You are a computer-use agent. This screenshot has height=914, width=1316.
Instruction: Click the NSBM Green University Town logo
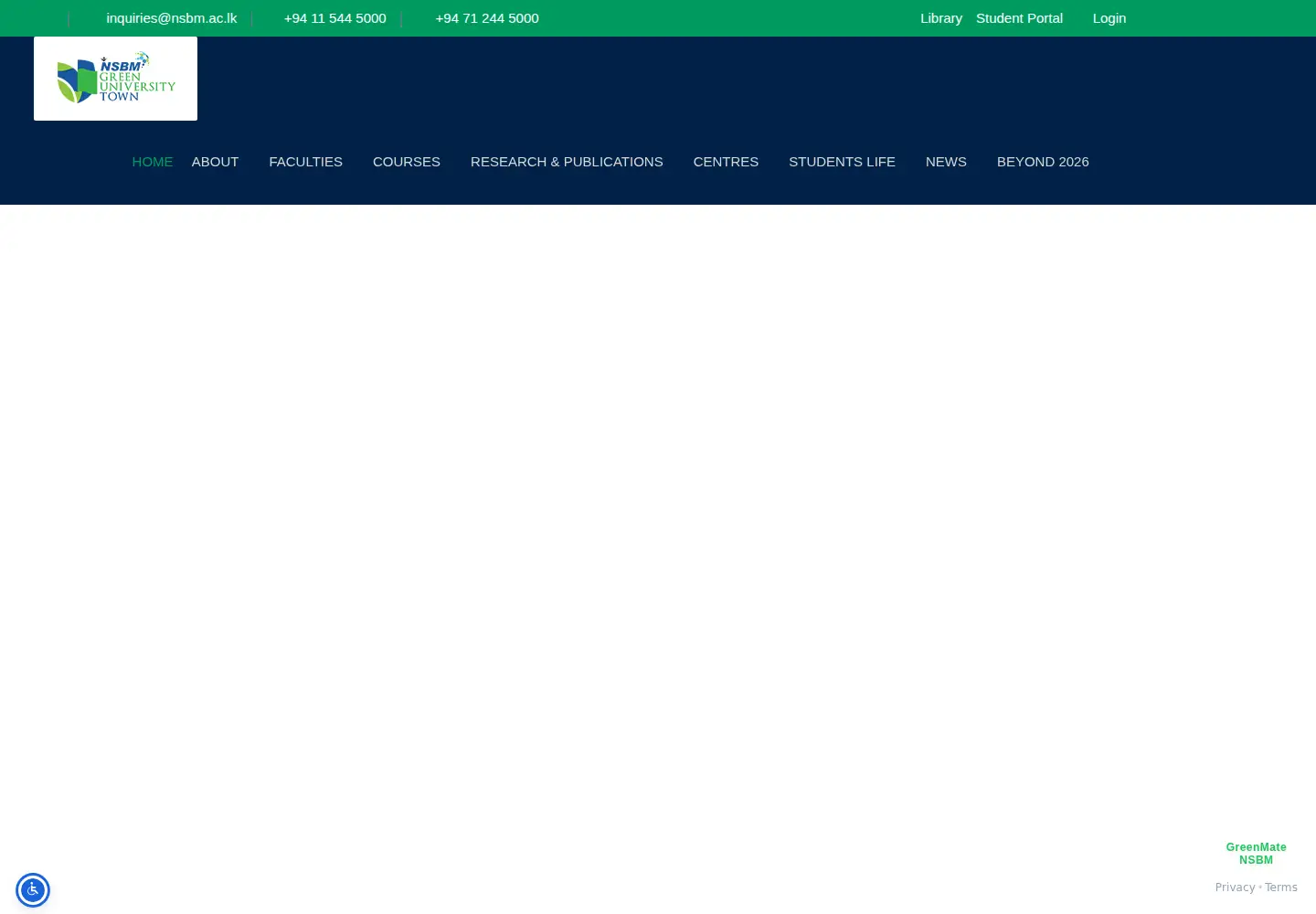coord(115,79)
